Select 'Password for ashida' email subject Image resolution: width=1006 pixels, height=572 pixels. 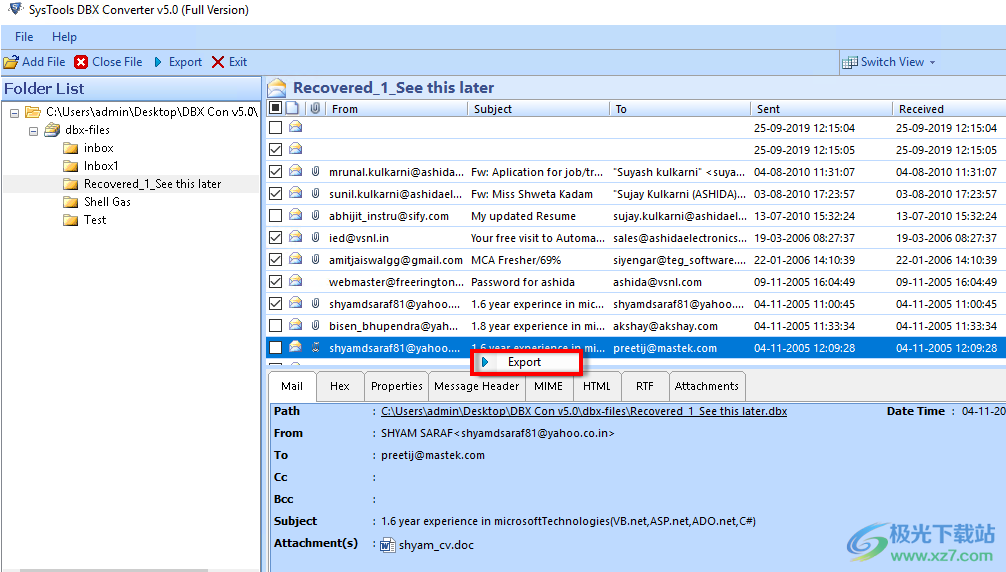523,282
